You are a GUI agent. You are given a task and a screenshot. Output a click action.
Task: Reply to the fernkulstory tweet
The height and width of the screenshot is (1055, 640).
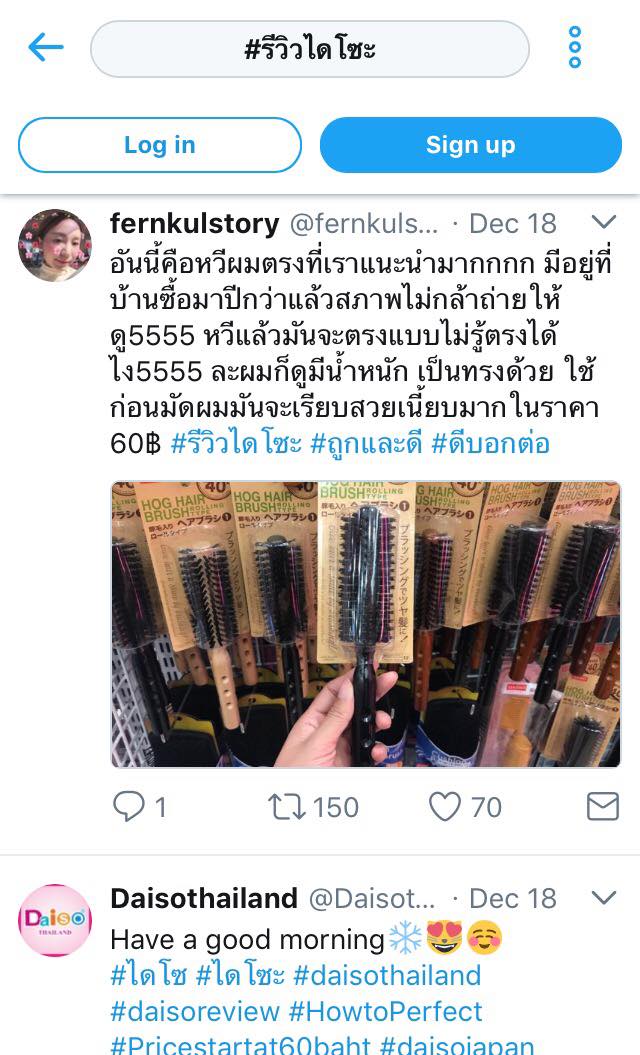tap(129, 806)
